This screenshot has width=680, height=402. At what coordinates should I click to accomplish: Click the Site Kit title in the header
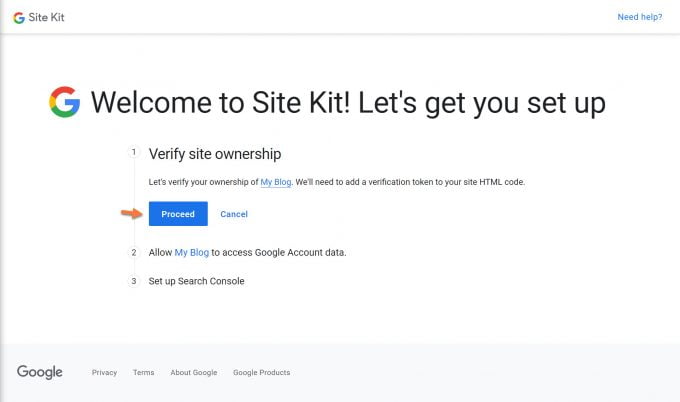[x=47, y=17]
